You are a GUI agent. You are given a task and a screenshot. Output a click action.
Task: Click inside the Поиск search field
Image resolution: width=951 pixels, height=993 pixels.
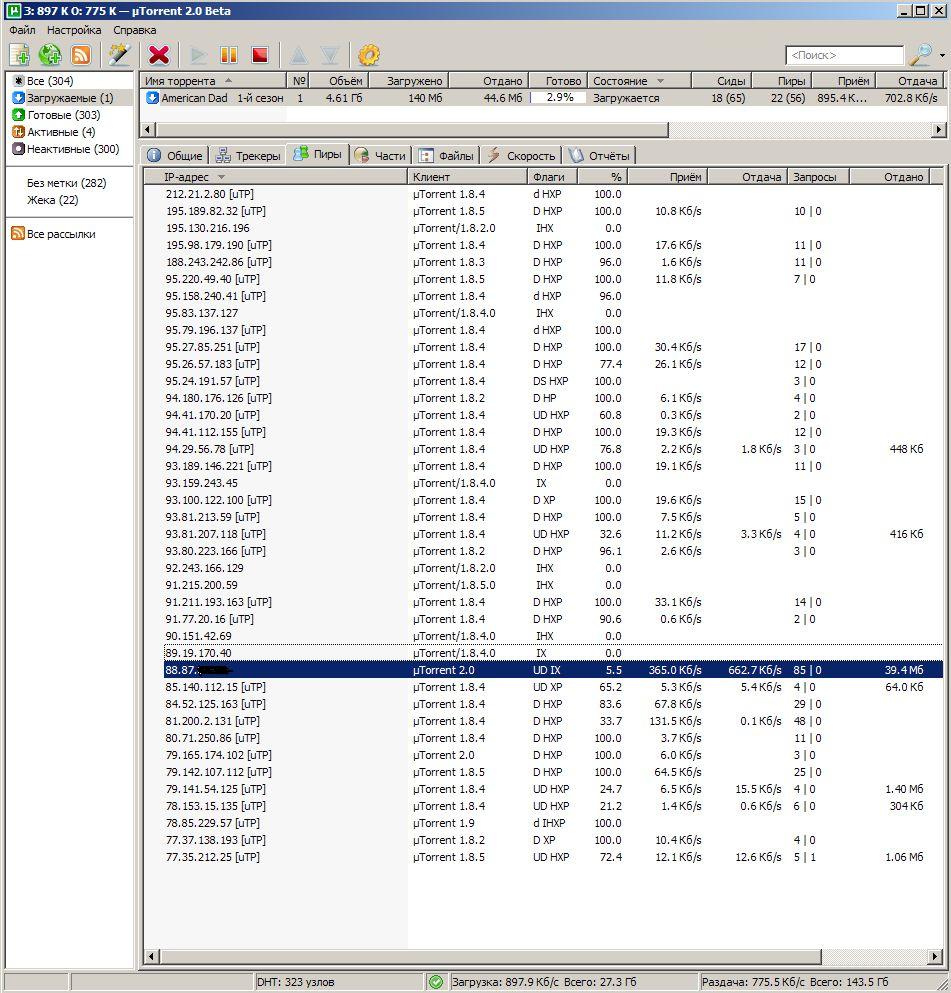click(843, 56)
